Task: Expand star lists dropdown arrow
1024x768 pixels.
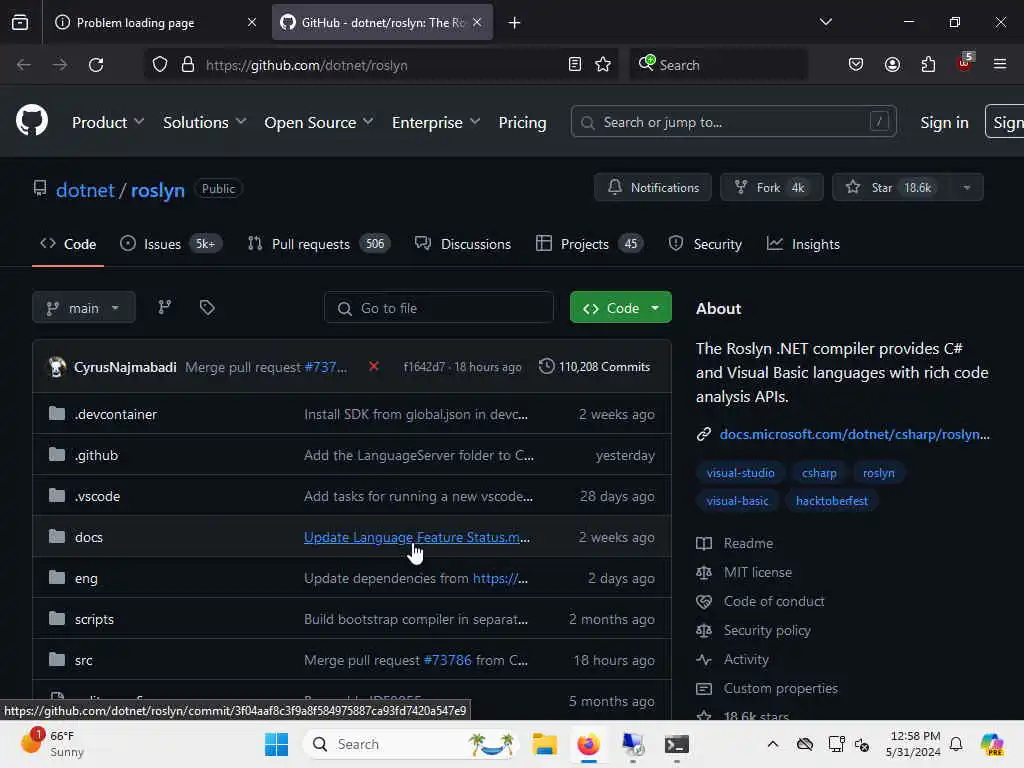Action: click(x=966, y=187)
